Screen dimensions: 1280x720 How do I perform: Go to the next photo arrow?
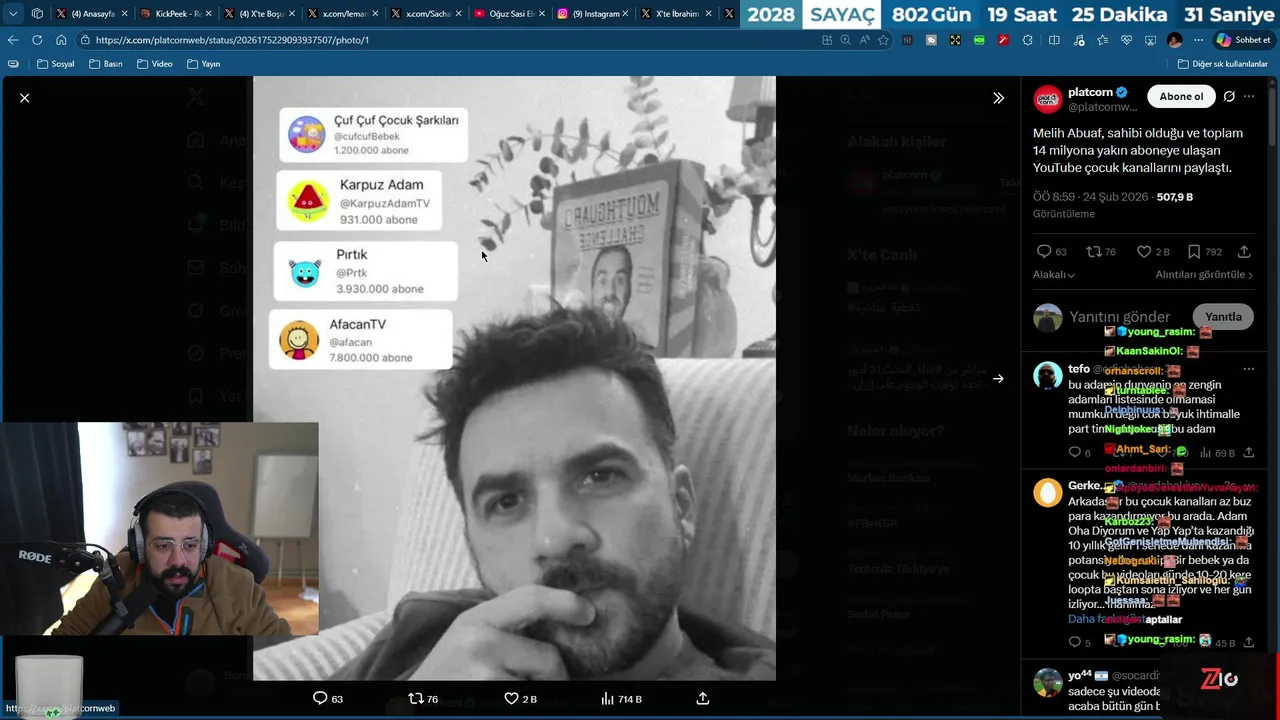(998, 379)
